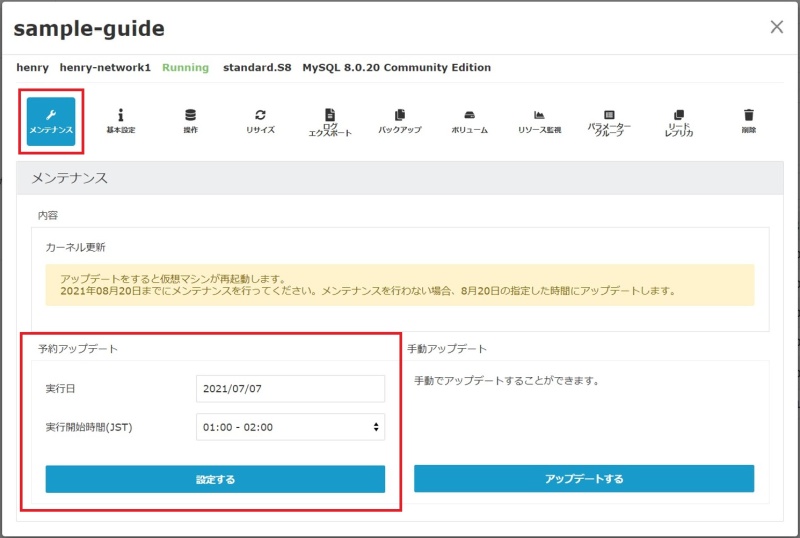Open 基本設定 info icon
The width and height of the screenshot is (800, 538).
click(x=121, y=121)
